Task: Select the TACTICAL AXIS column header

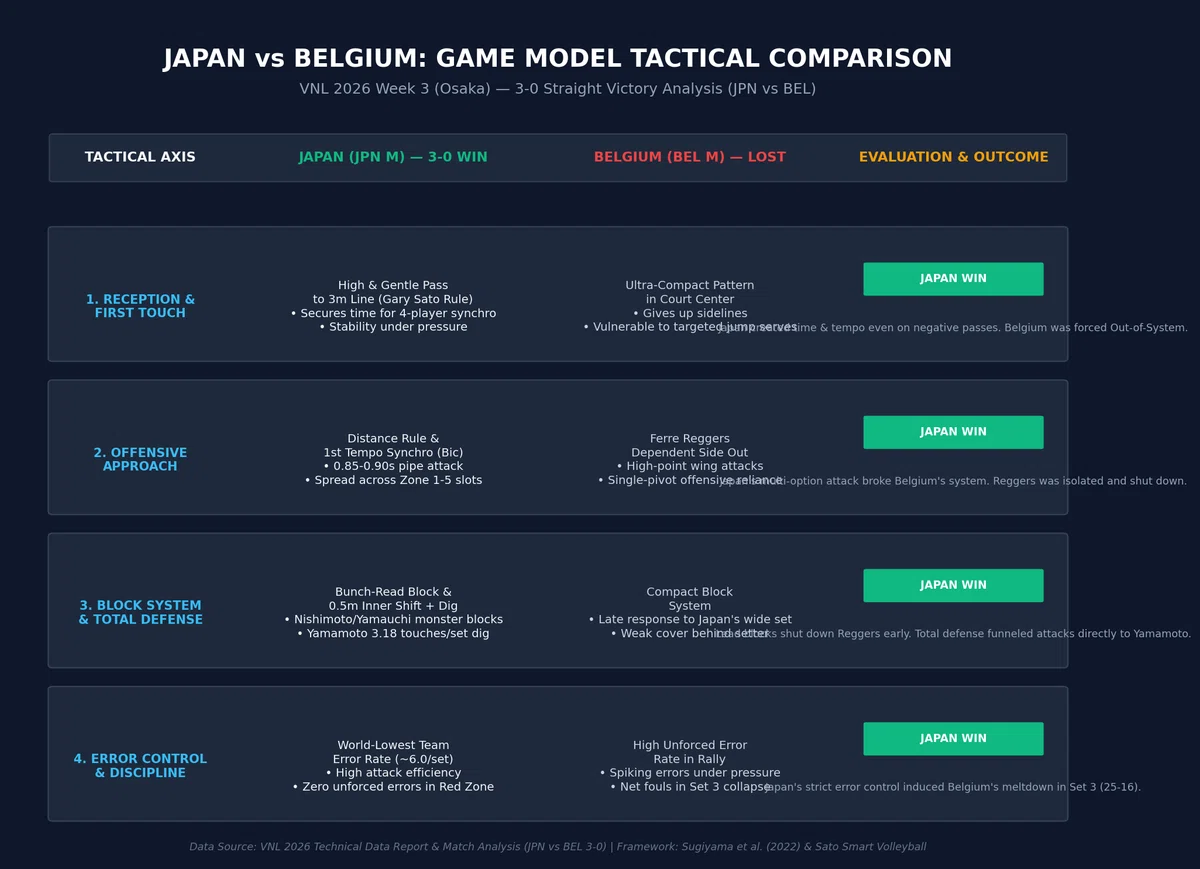Action: click(x=140, y=158)
